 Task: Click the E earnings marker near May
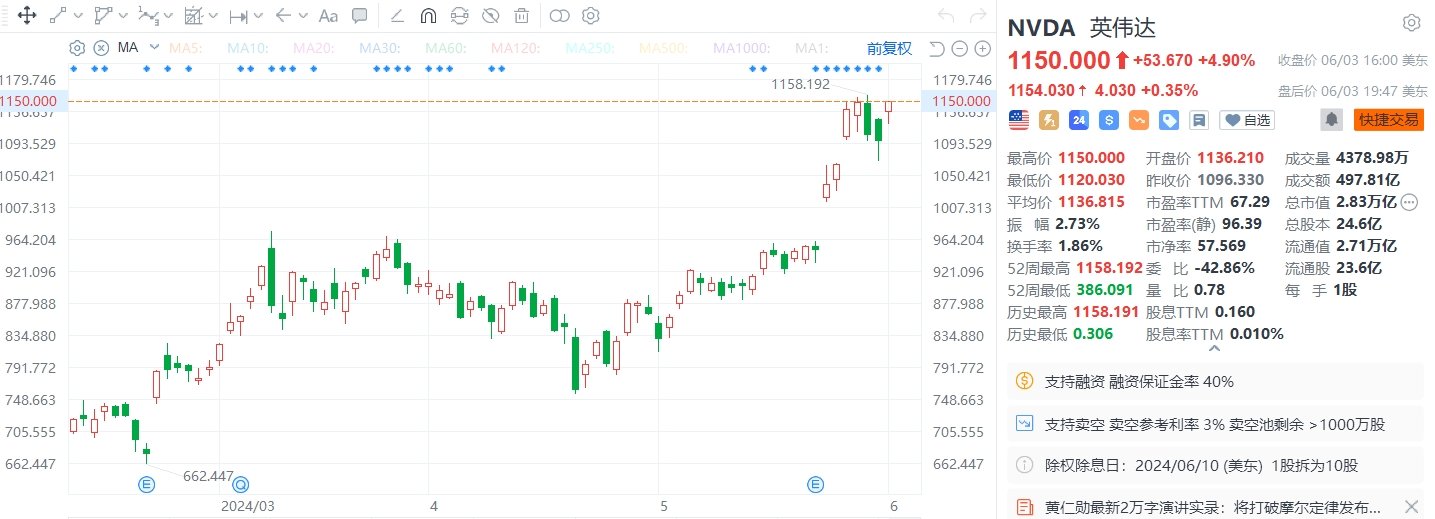click(816, 485)
